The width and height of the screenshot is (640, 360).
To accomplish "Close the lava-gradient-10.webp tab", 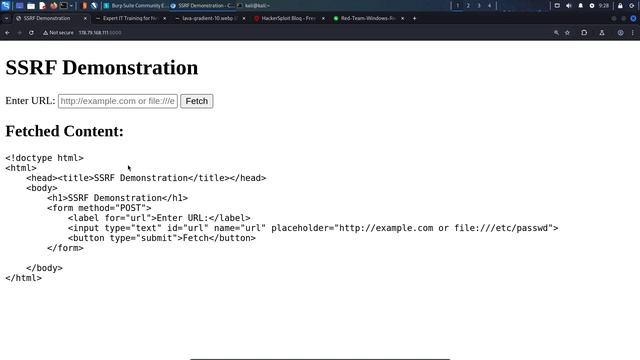I will [244, 18].
